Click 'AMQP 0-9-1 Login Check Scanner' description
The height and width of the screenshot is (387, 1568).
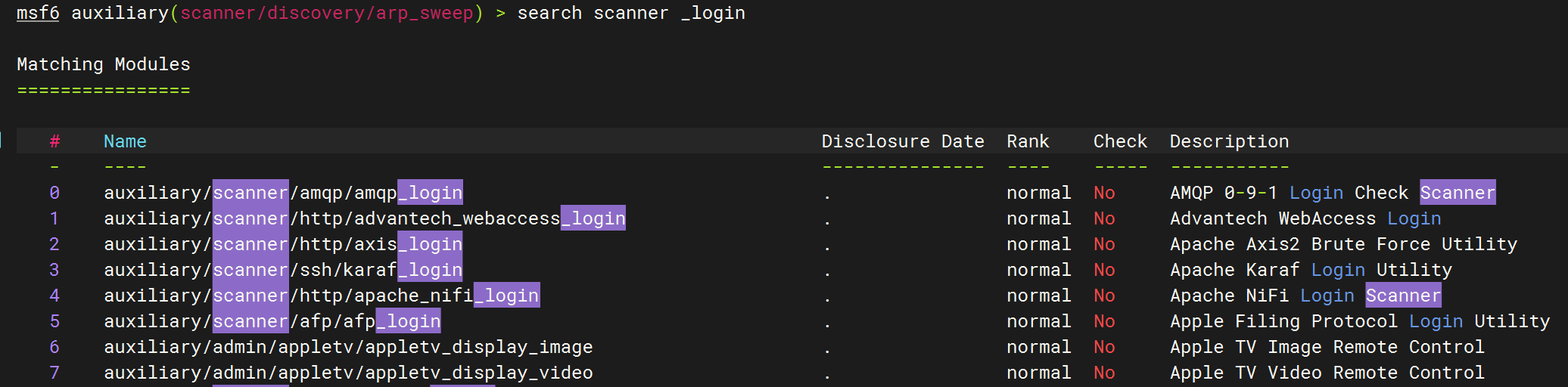(1333, 193)
